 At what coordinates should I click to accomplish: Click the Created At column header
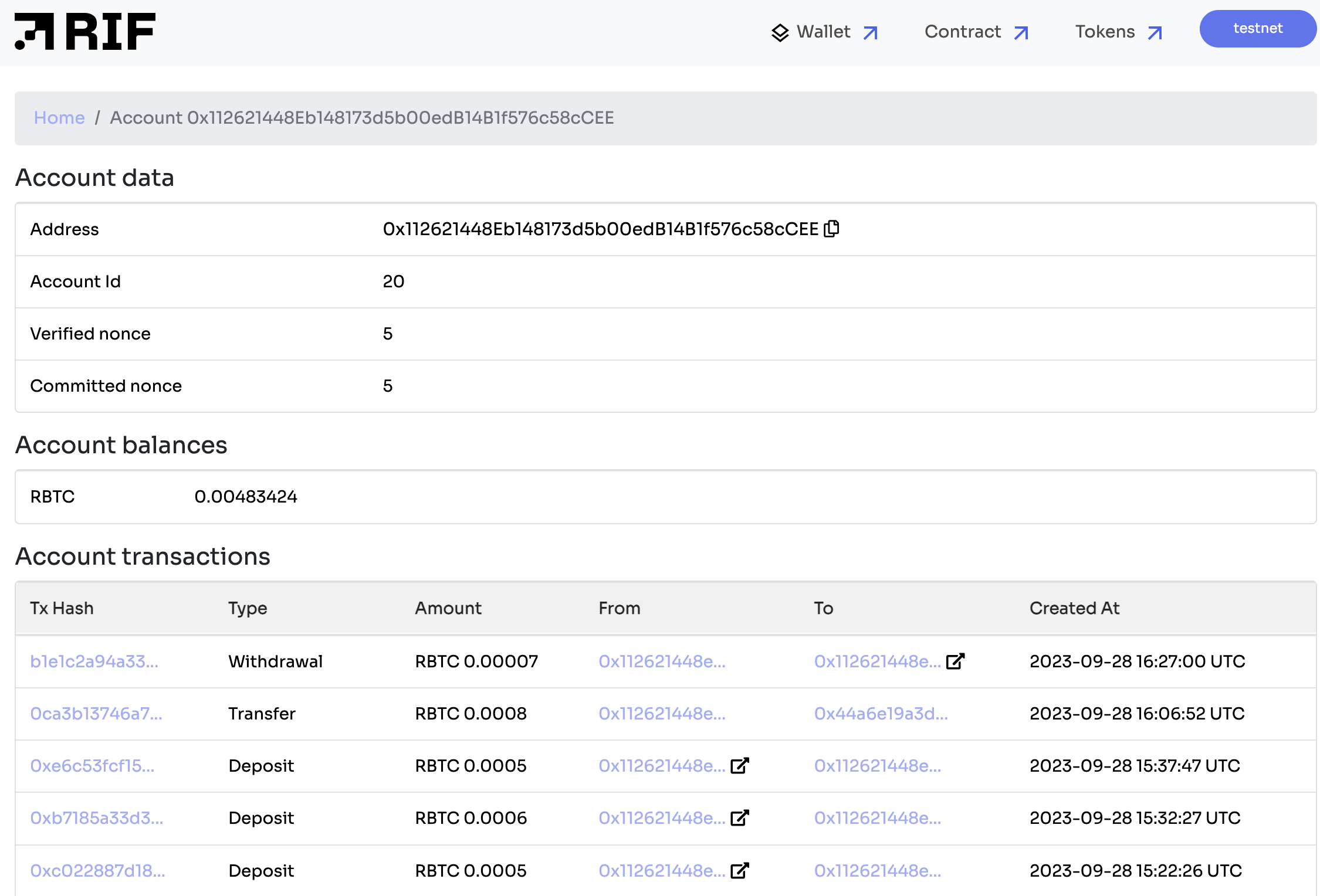click(1074, 608)
